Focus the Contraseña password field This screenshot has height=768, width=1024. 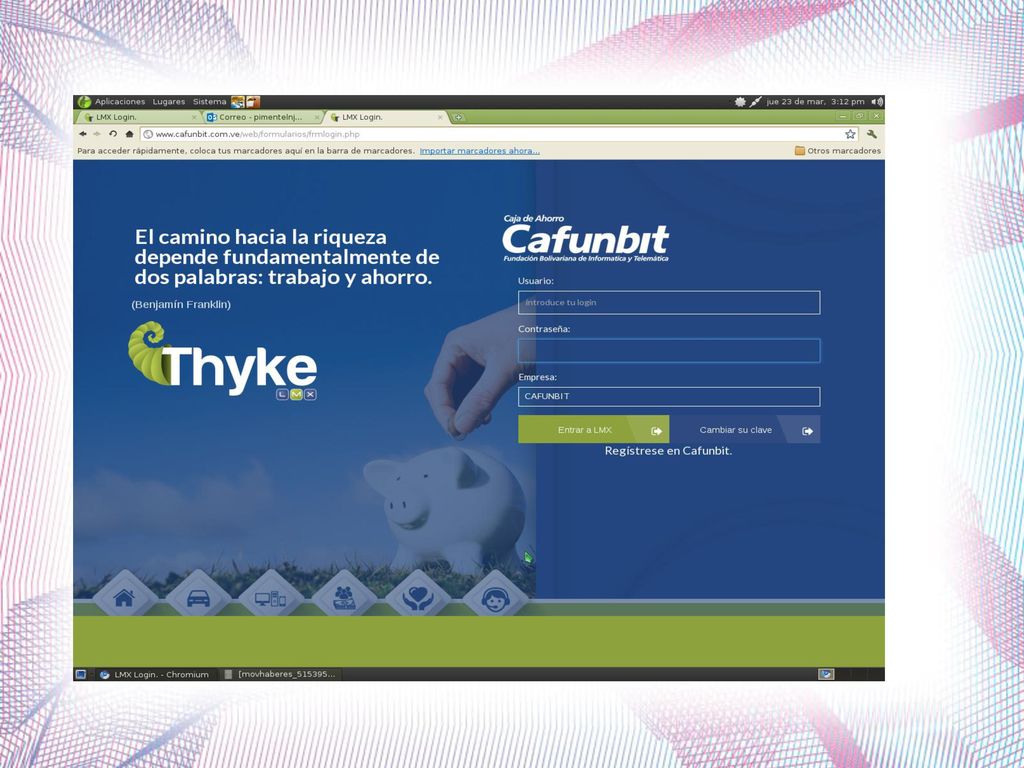coord(669,351)
